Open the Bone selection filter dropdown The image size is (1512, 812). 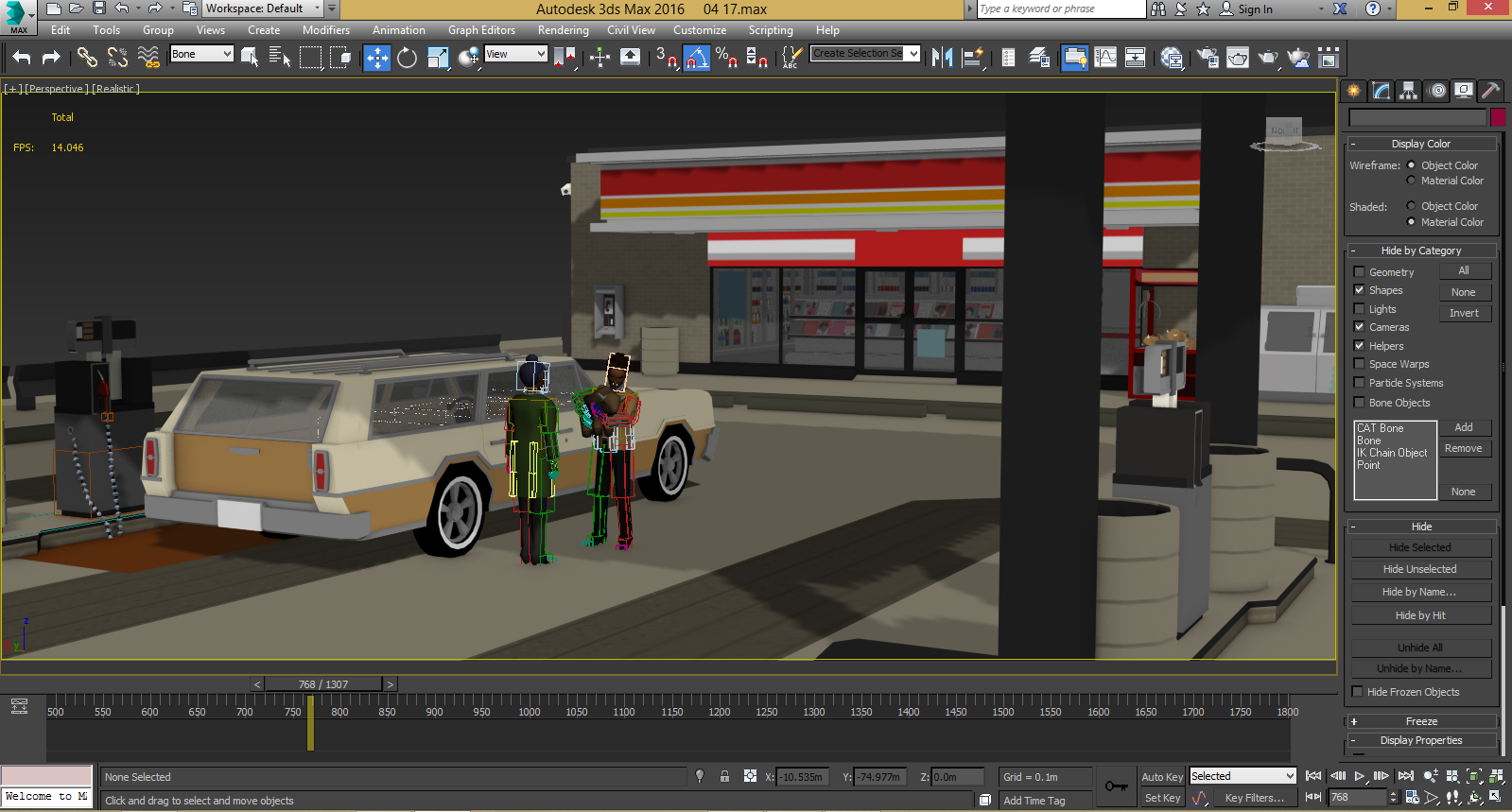click(201, 55)
